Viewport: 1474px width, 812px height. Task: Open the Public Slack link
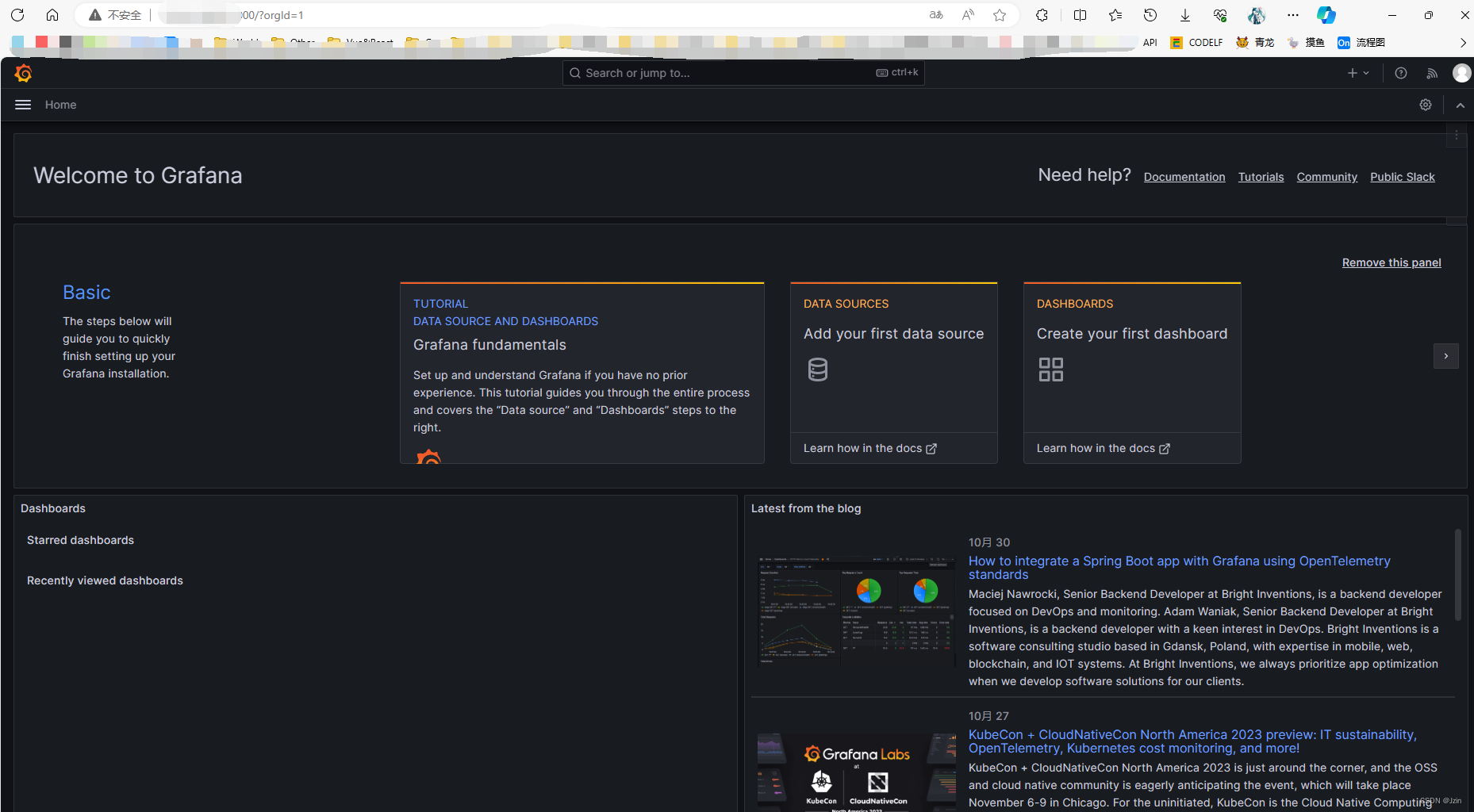[1402, 177]
